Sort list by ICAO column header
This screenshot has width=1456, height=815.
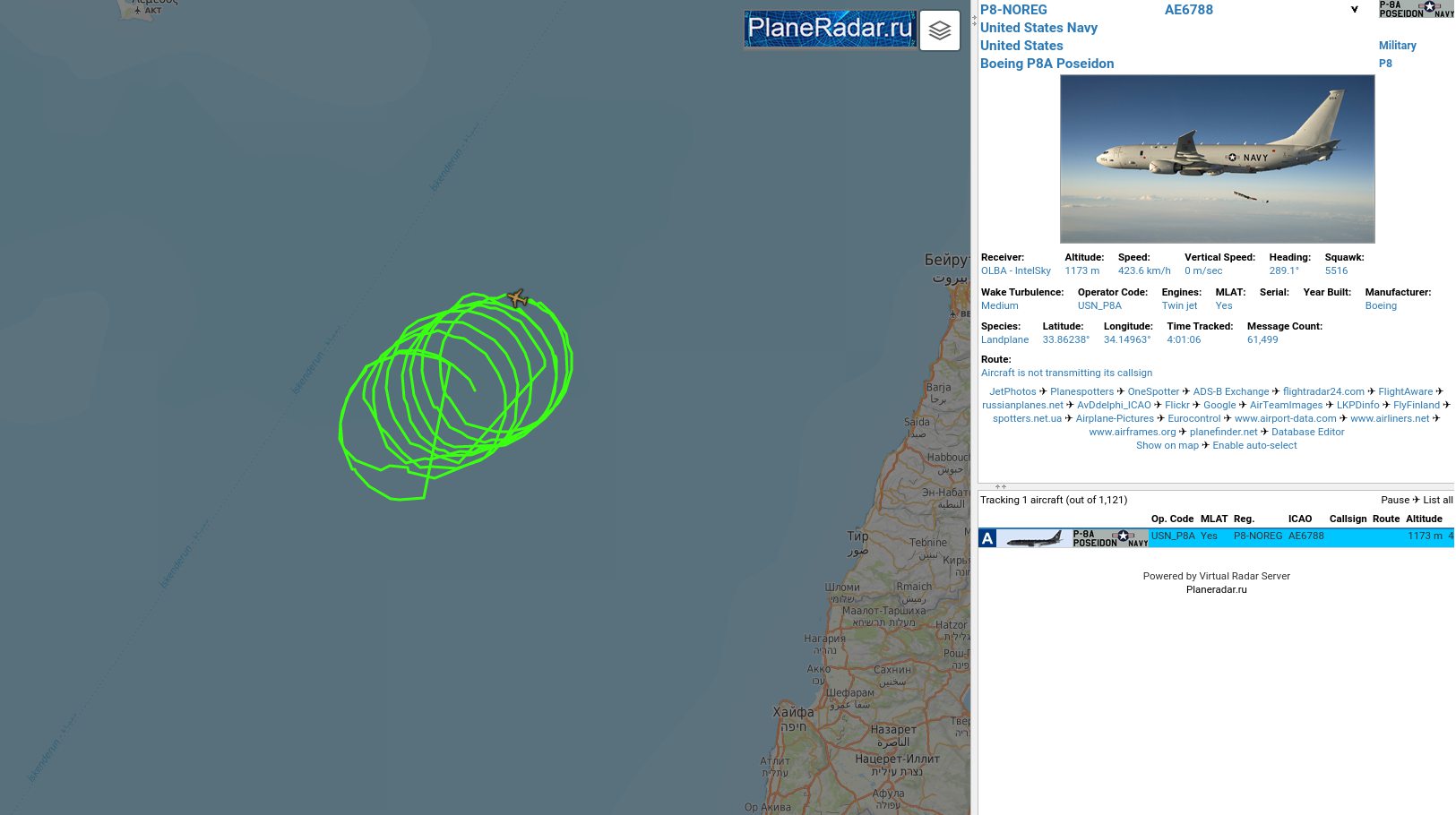[x=1300, y=519]
